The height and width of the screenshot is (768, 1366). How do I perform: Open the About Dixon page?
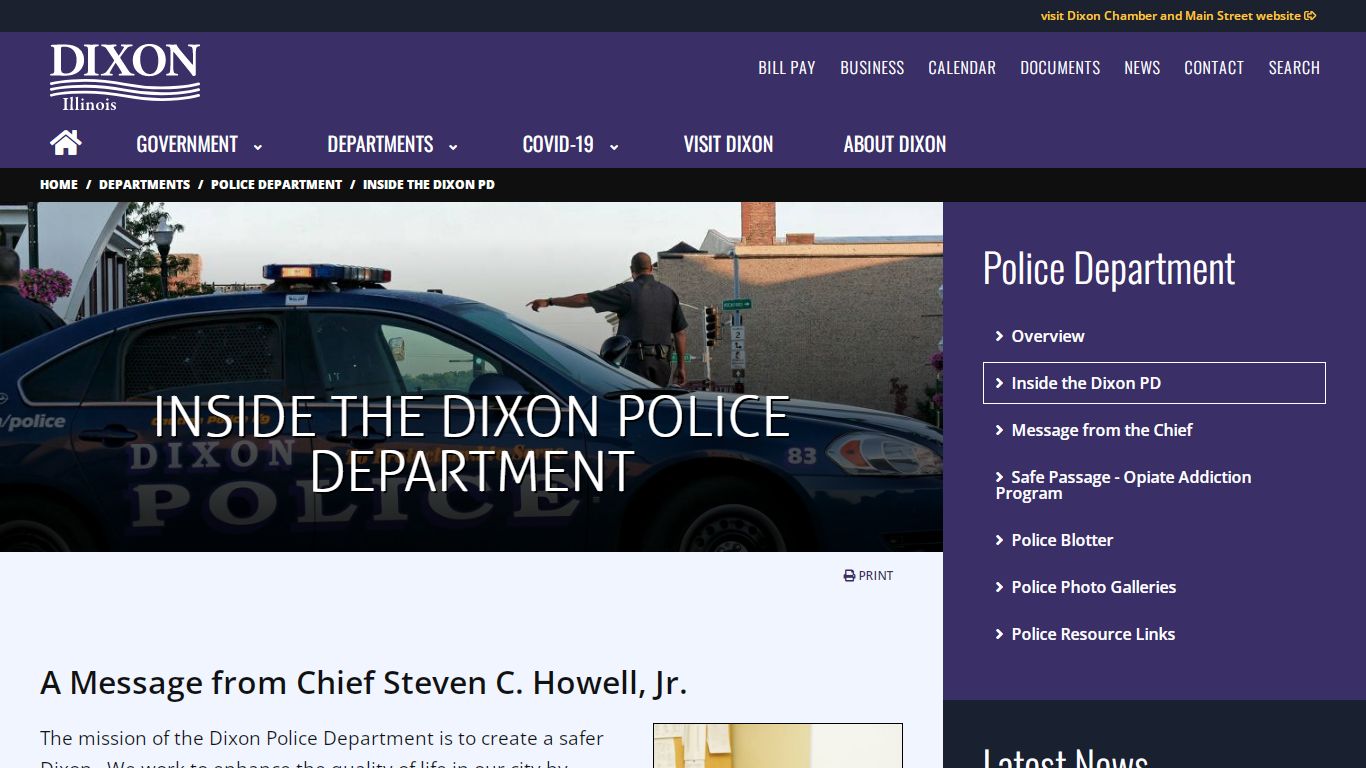point(894,144)
